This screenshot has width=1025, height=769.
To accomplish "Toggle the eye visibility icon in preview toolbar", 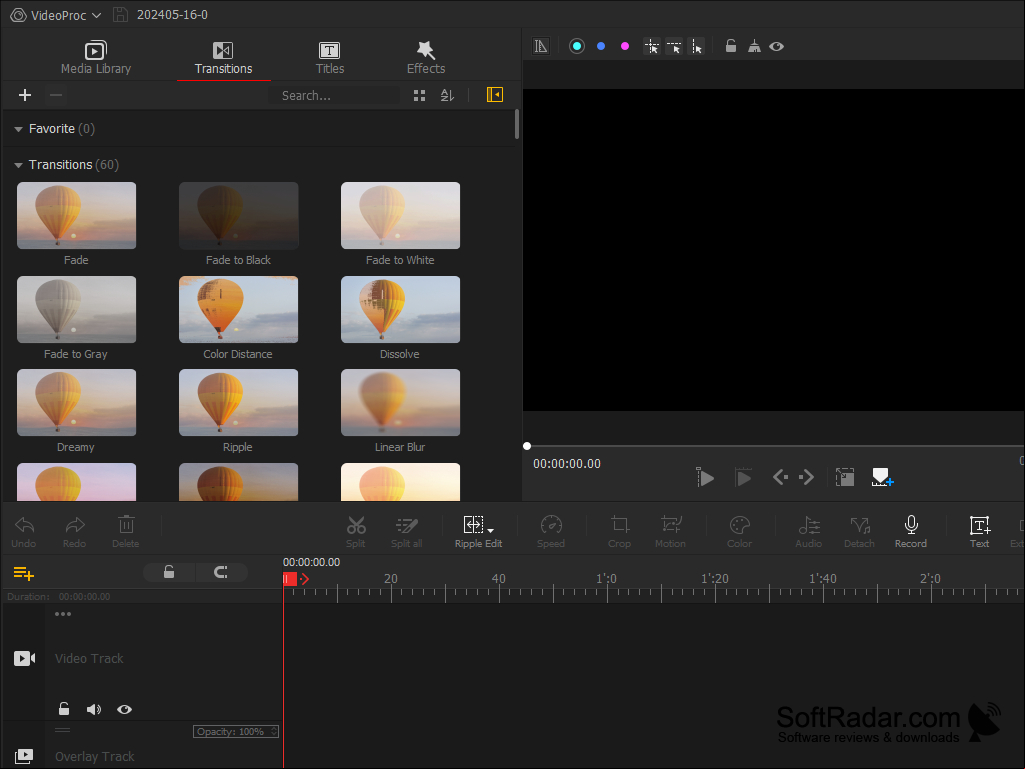I will [777, 46].
